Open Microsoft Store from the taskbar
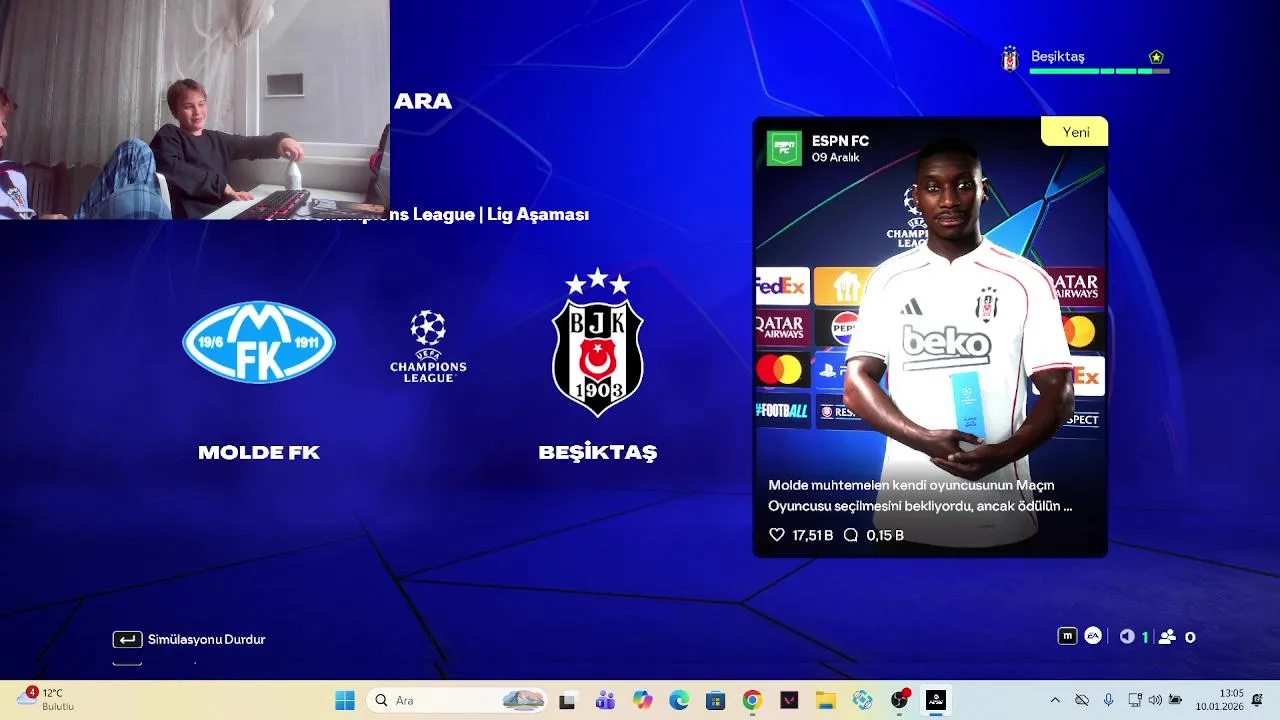 click(715, 700)
